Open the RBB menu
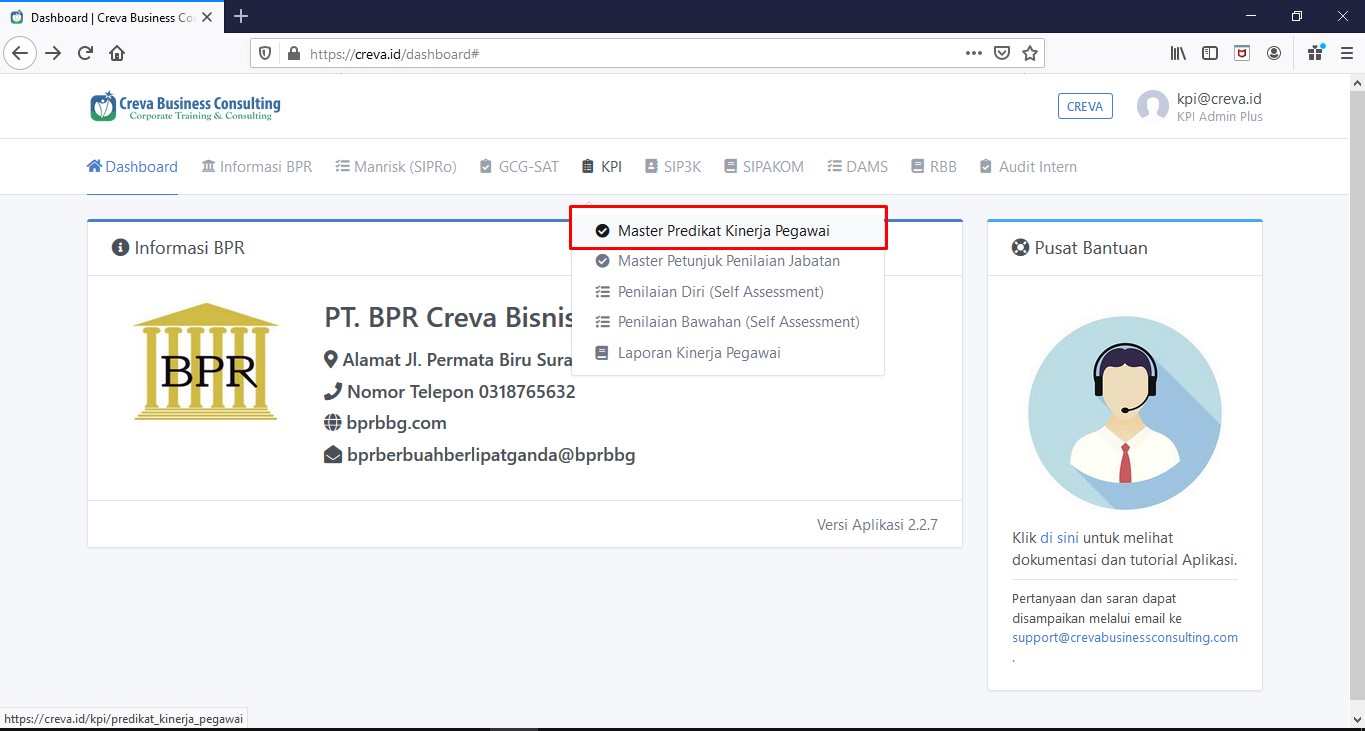This screenshot has height=731, width=1365. tap(934, 167)
